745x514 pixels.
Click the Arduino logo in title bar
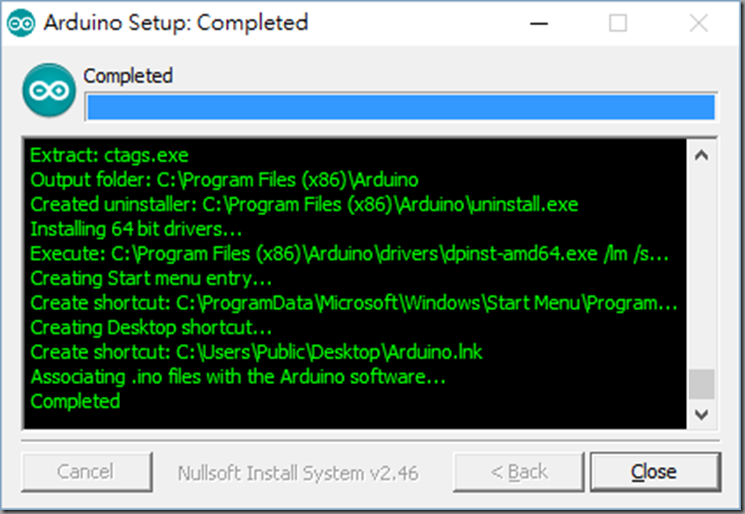(21, 23)
